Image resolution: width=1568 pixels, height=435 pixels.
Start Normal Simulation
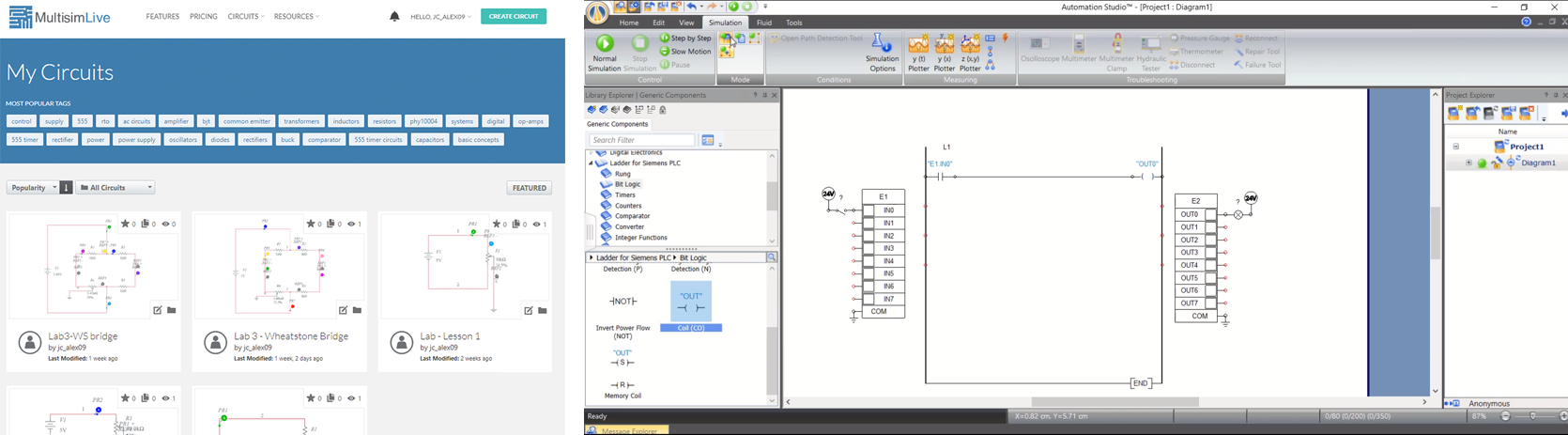(605, 44)
